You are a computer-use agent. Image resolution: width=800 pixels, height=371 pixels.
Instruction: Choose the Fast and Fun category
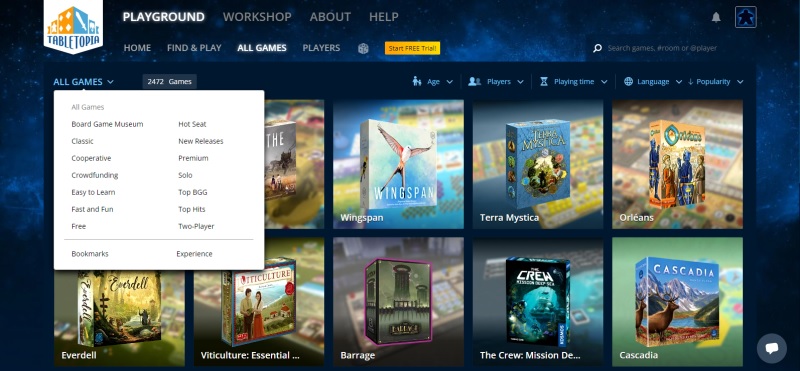point(92,209)
